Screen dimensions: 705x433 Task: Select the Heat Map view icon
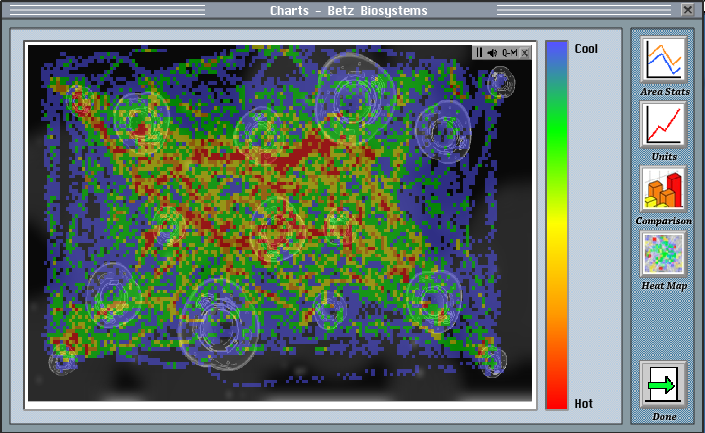click(x=663, y=254)
